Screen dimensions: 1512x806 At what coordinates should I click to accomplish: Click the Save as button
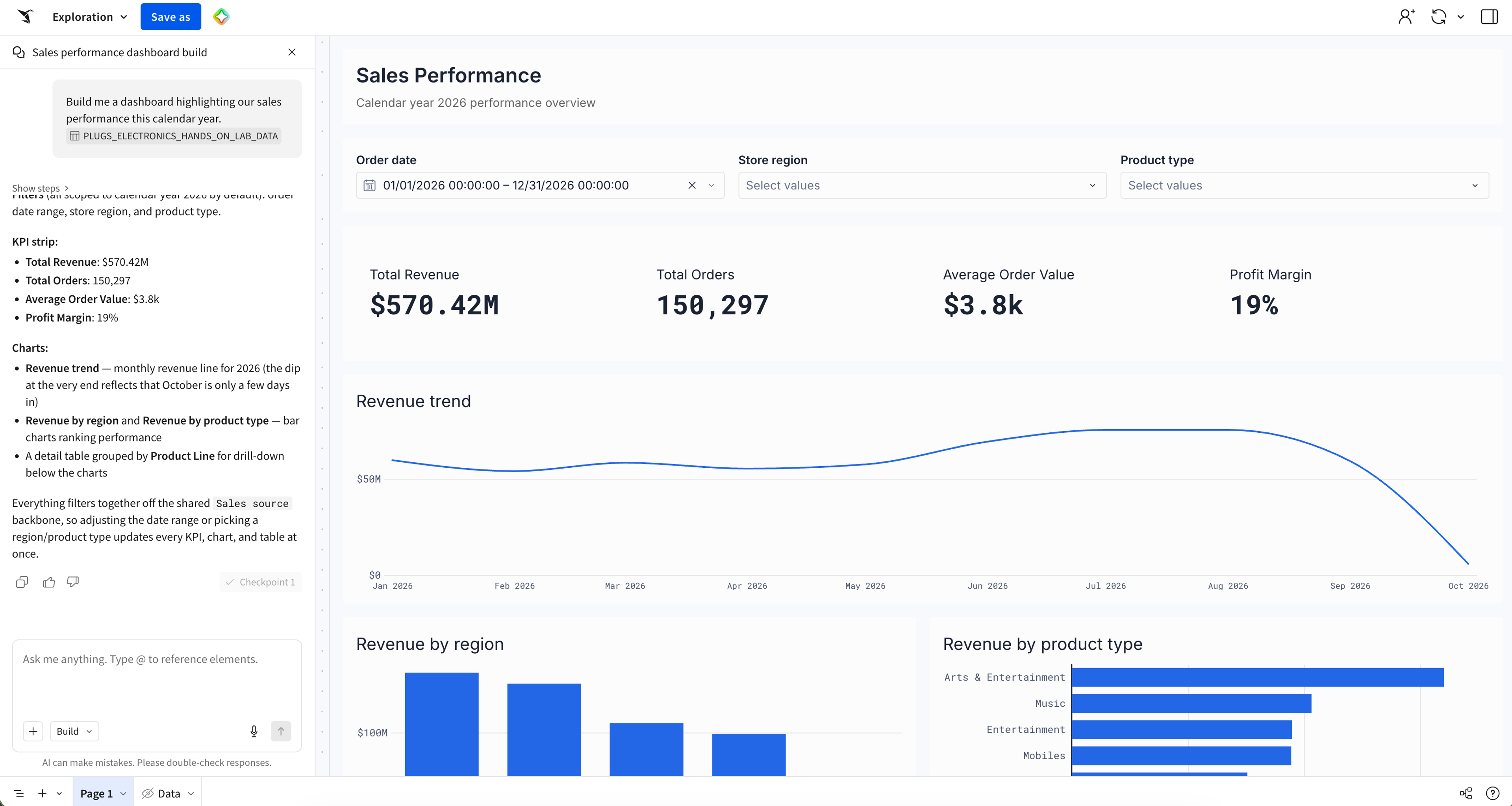tap(171, 17)
